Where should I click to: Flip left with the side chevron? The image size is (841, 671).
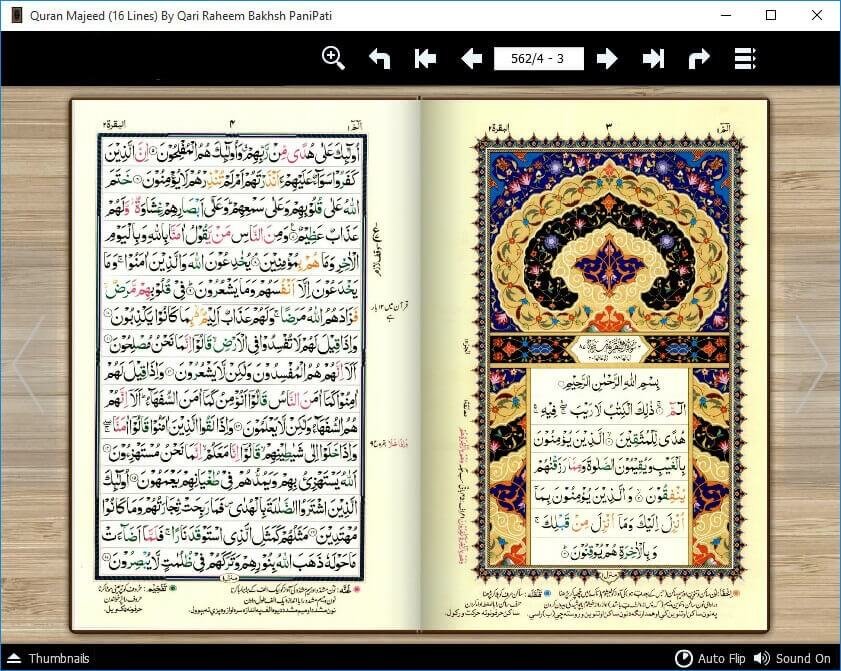click(29, 364)
